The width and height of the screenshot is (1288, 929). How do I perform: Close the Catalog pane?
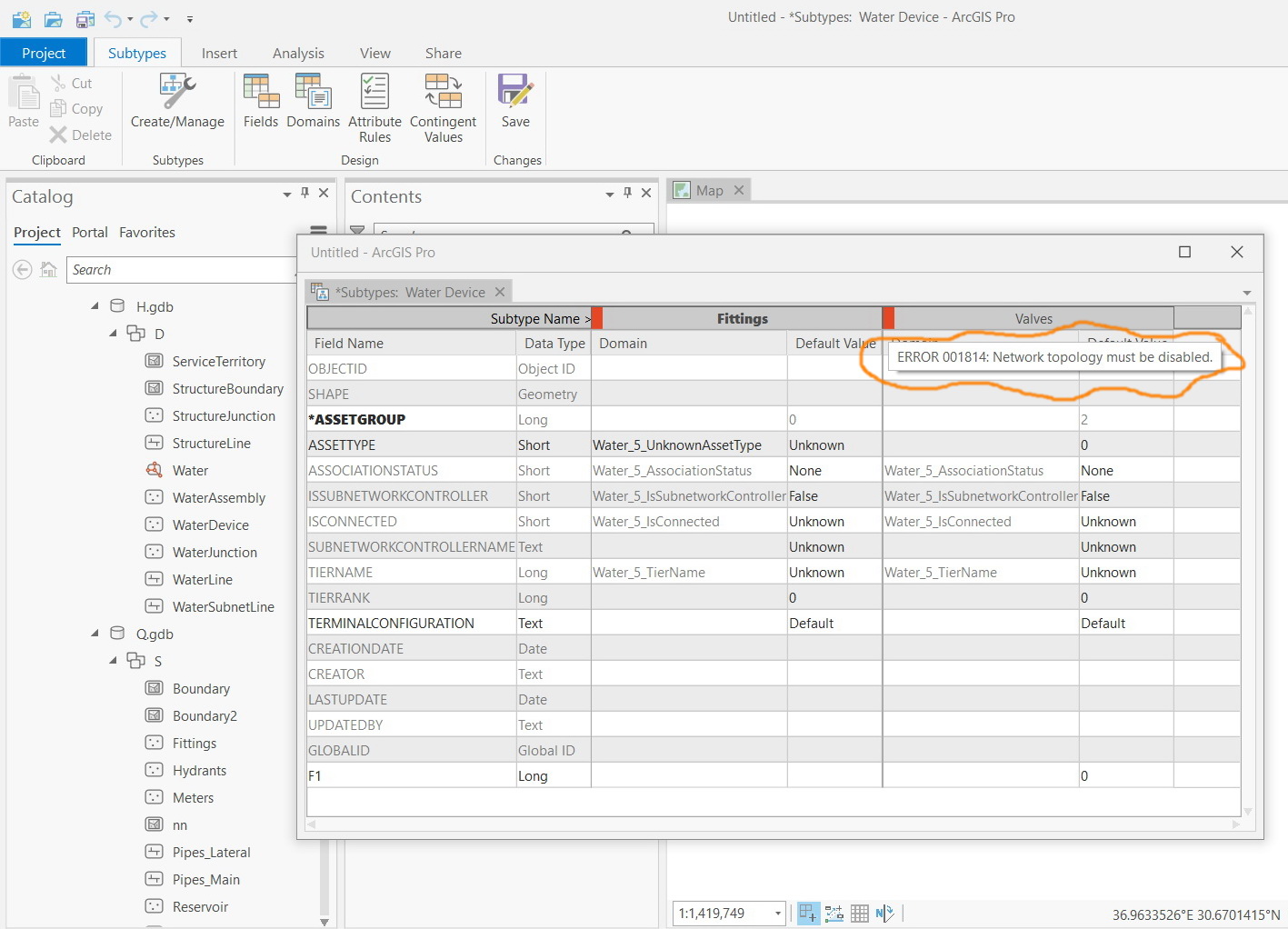coord(323,193)
